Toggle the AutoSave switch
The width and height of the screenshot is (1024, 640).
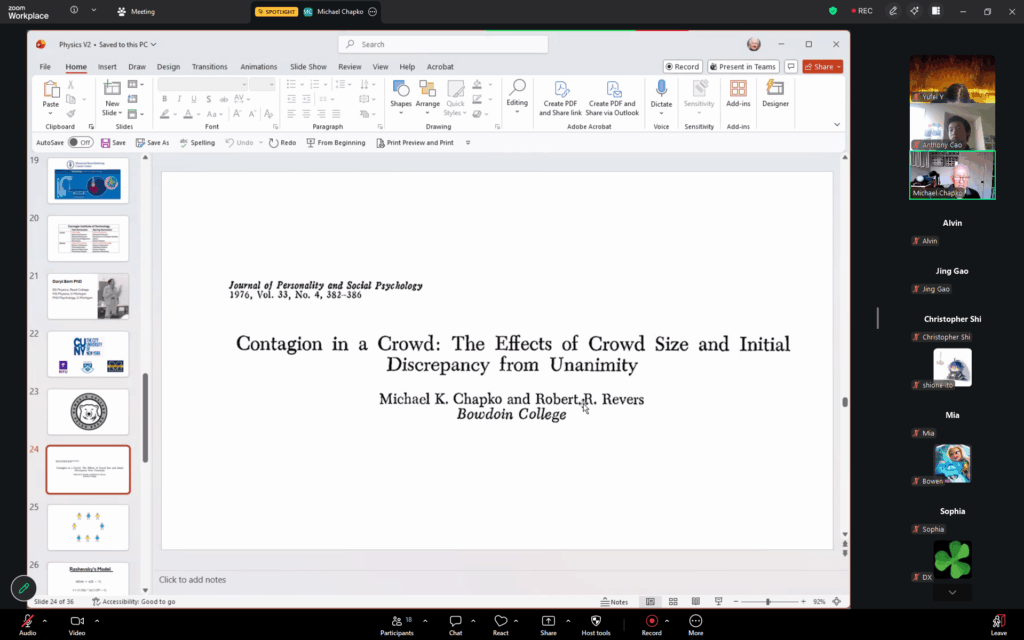[x=79, y=143]
